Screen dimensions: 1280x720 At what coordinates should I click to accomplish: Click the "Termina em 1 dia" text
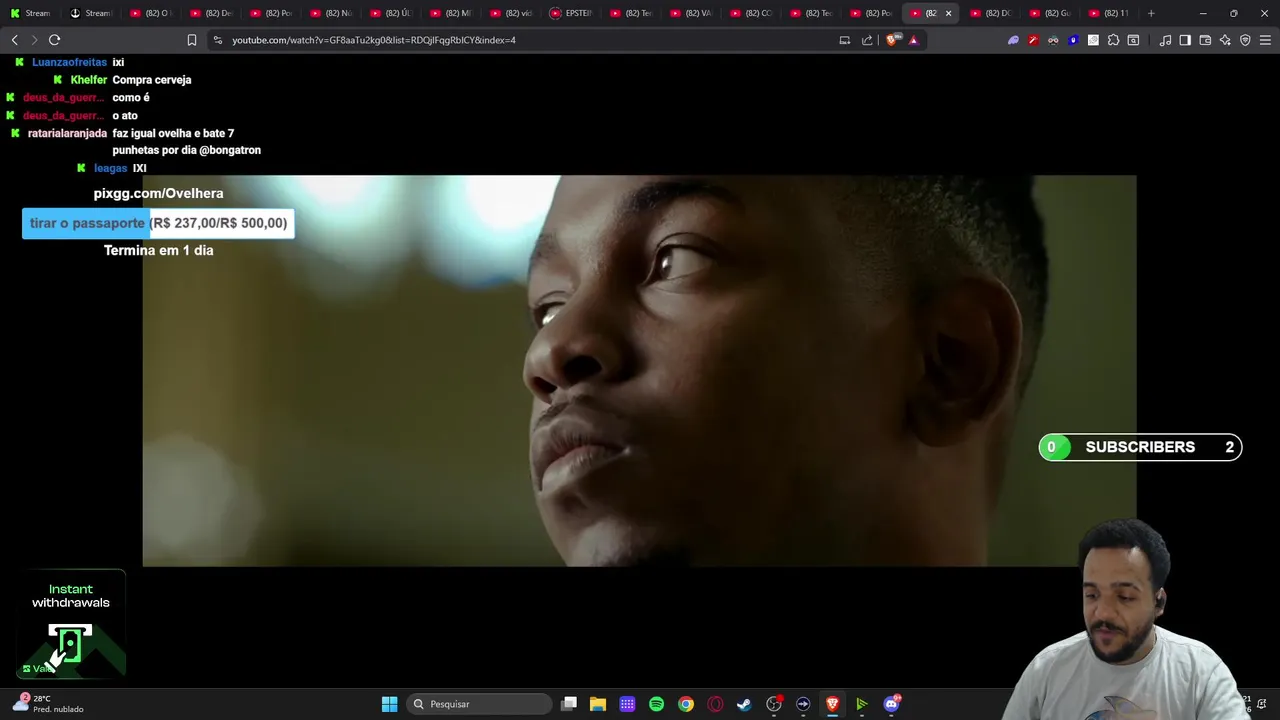click(x=158, y=250)
